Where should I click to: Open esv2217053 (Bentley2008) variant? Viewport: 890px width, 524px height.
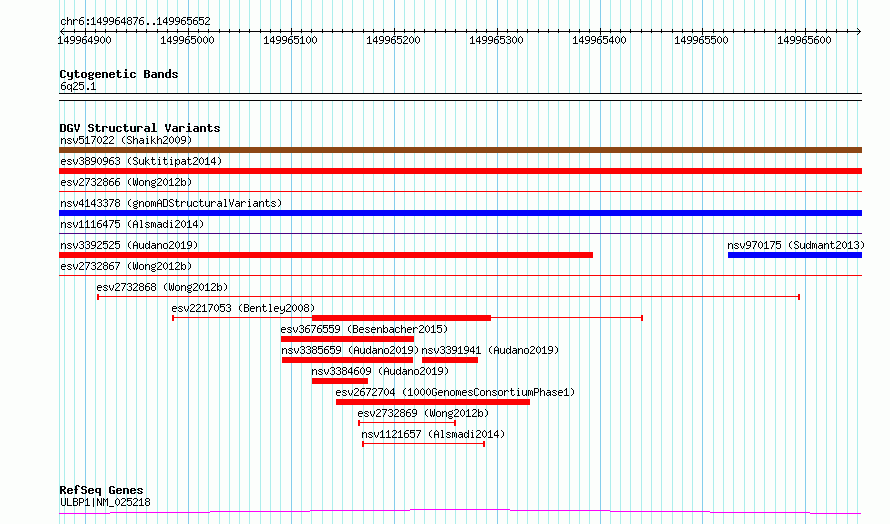[243, 308]
